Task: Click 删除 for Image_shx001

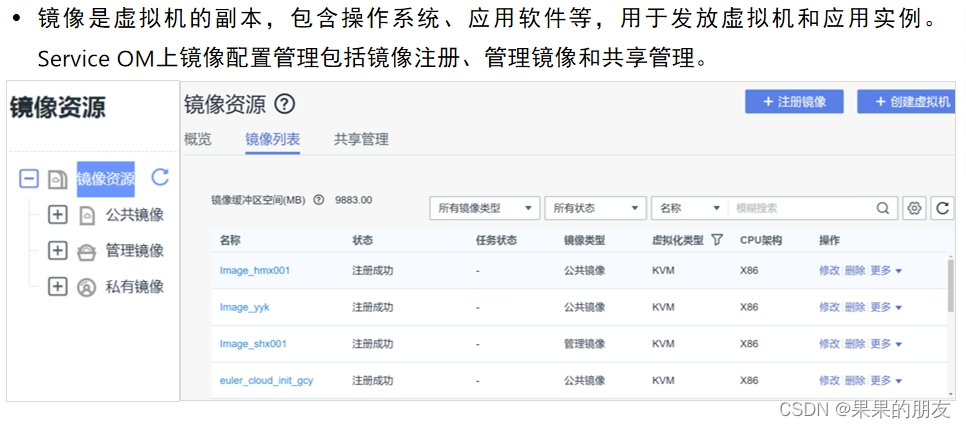Action: pos(855,344)
